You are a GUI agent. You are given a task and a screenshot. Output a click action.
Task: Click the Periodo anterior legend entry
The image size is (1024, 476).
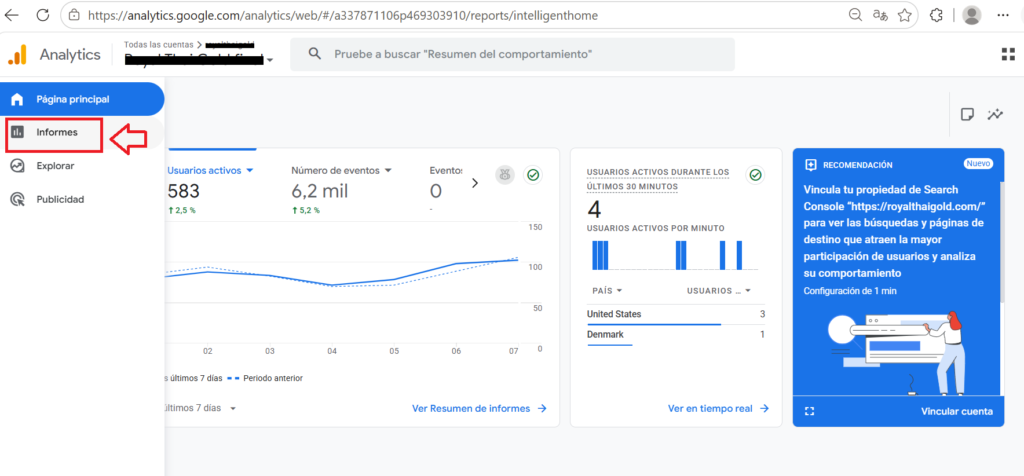(x=265, y=378)
